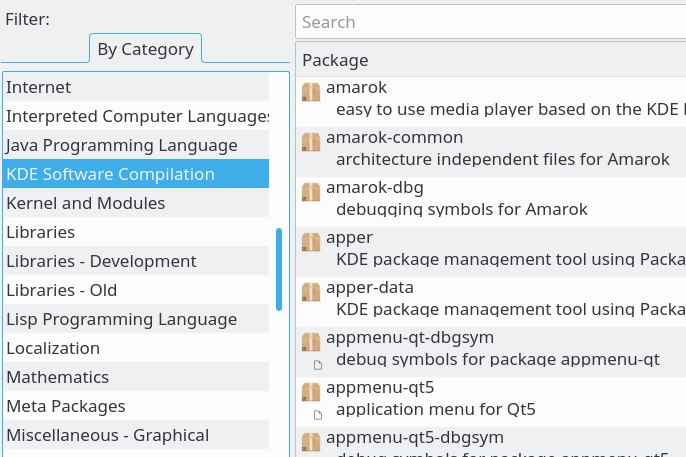Click the Filter: label

27,19
